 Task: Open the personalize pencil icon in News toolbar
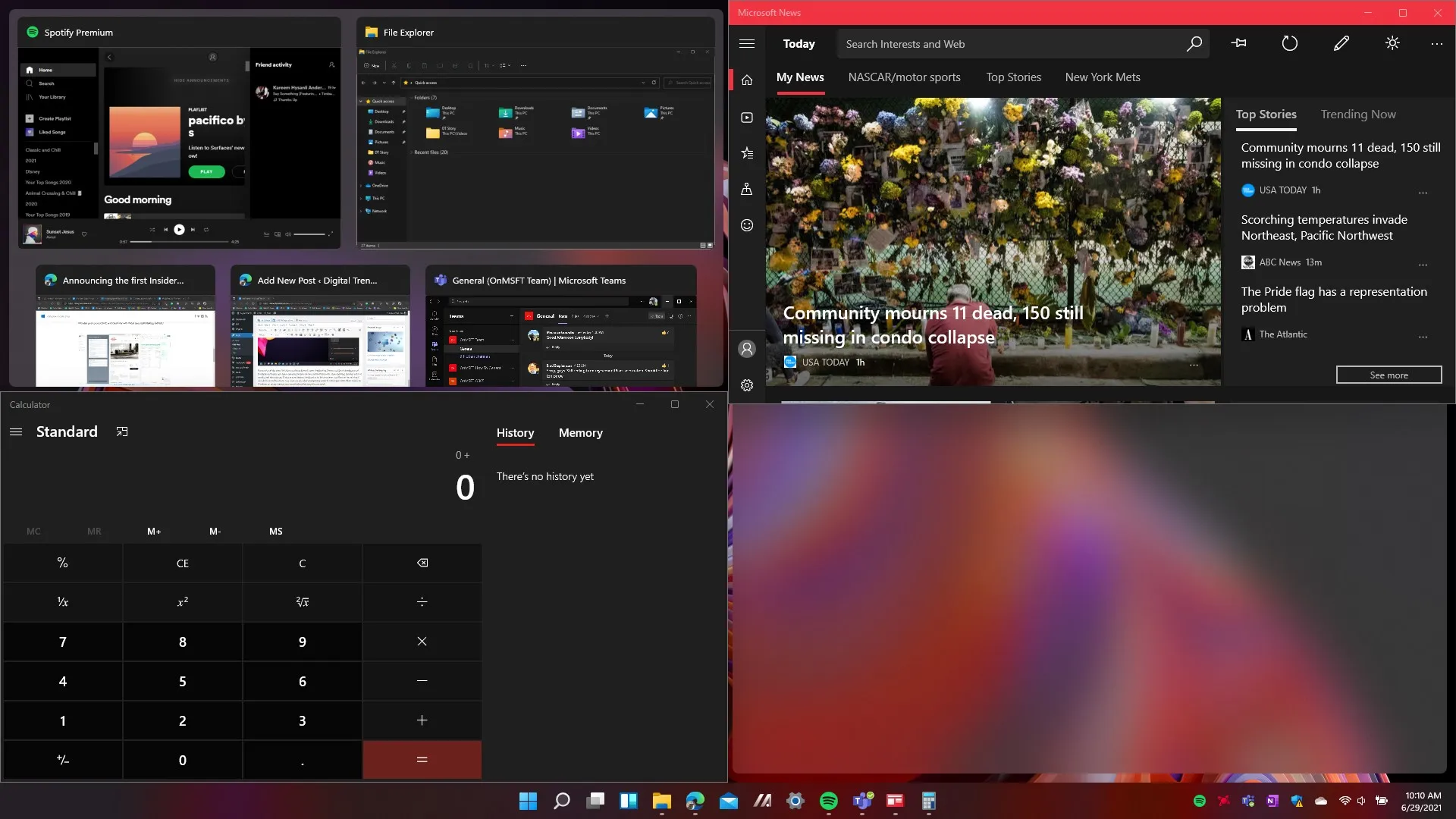1341,43
